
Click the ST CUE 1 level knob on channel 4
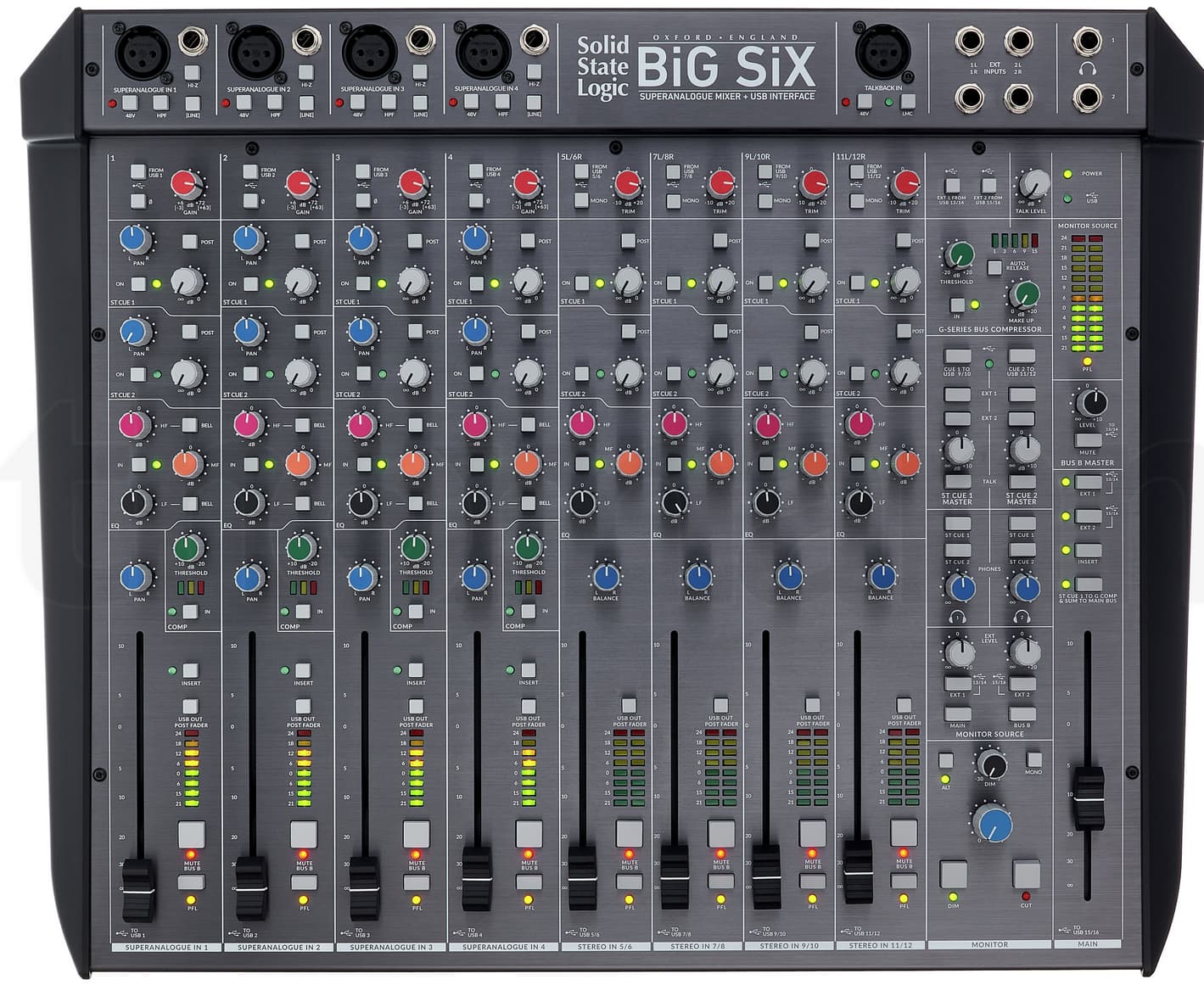526,281
